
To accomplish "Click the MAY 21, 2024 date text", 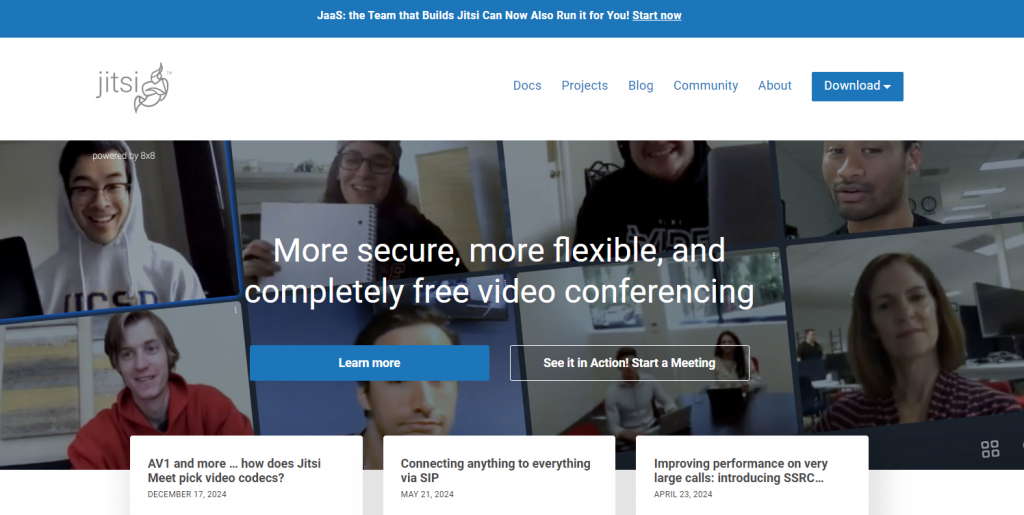I will [x=426, y=494].
